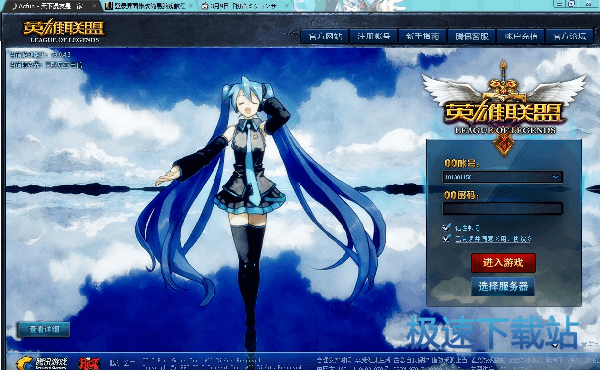Open the 选择服务器 server selection button
The image size is (600, 370).
(503, 286)
